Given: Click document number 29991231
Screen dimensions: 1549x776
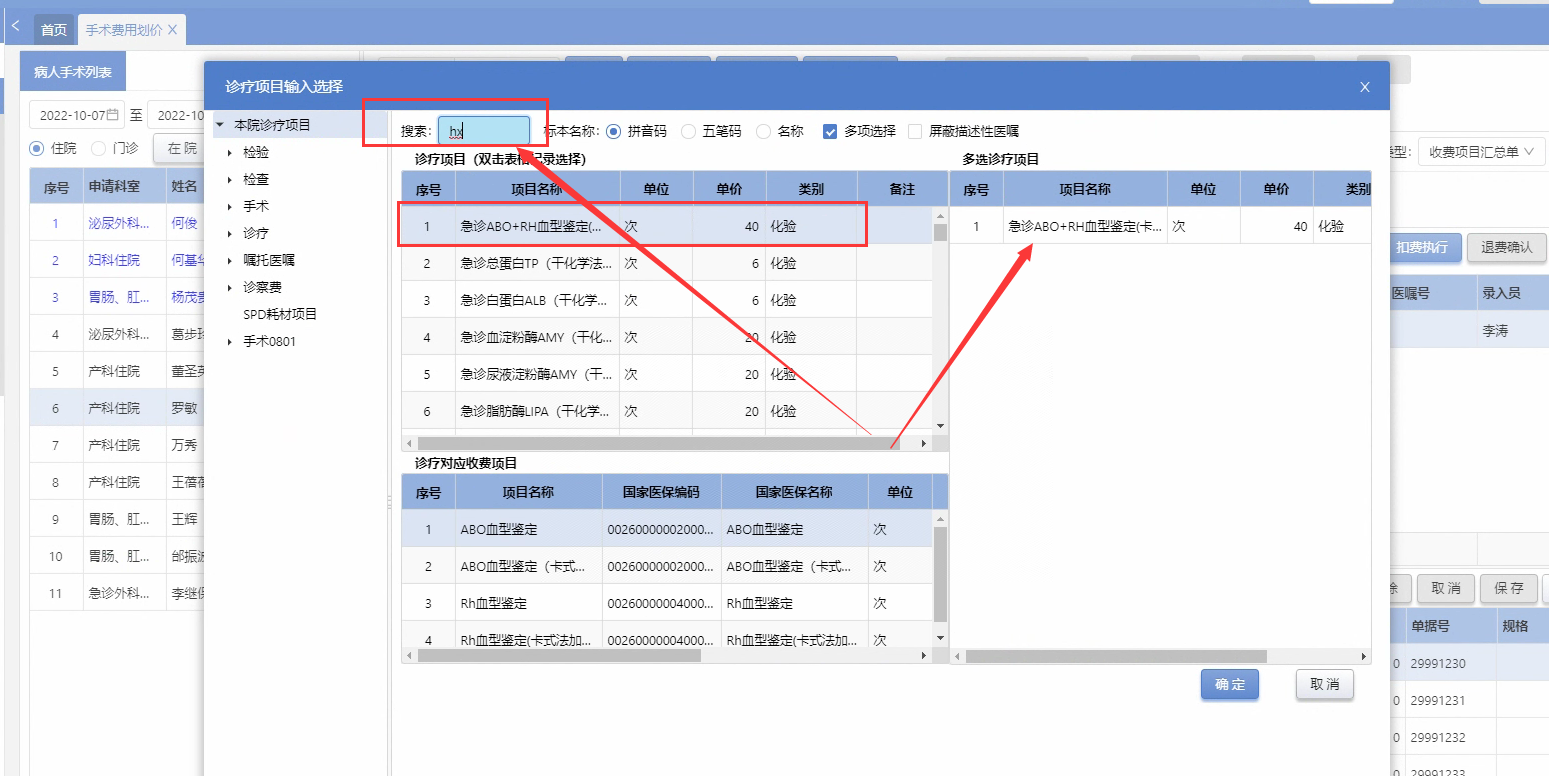Looking at the screenshot, I should (x=1437, y=701).
